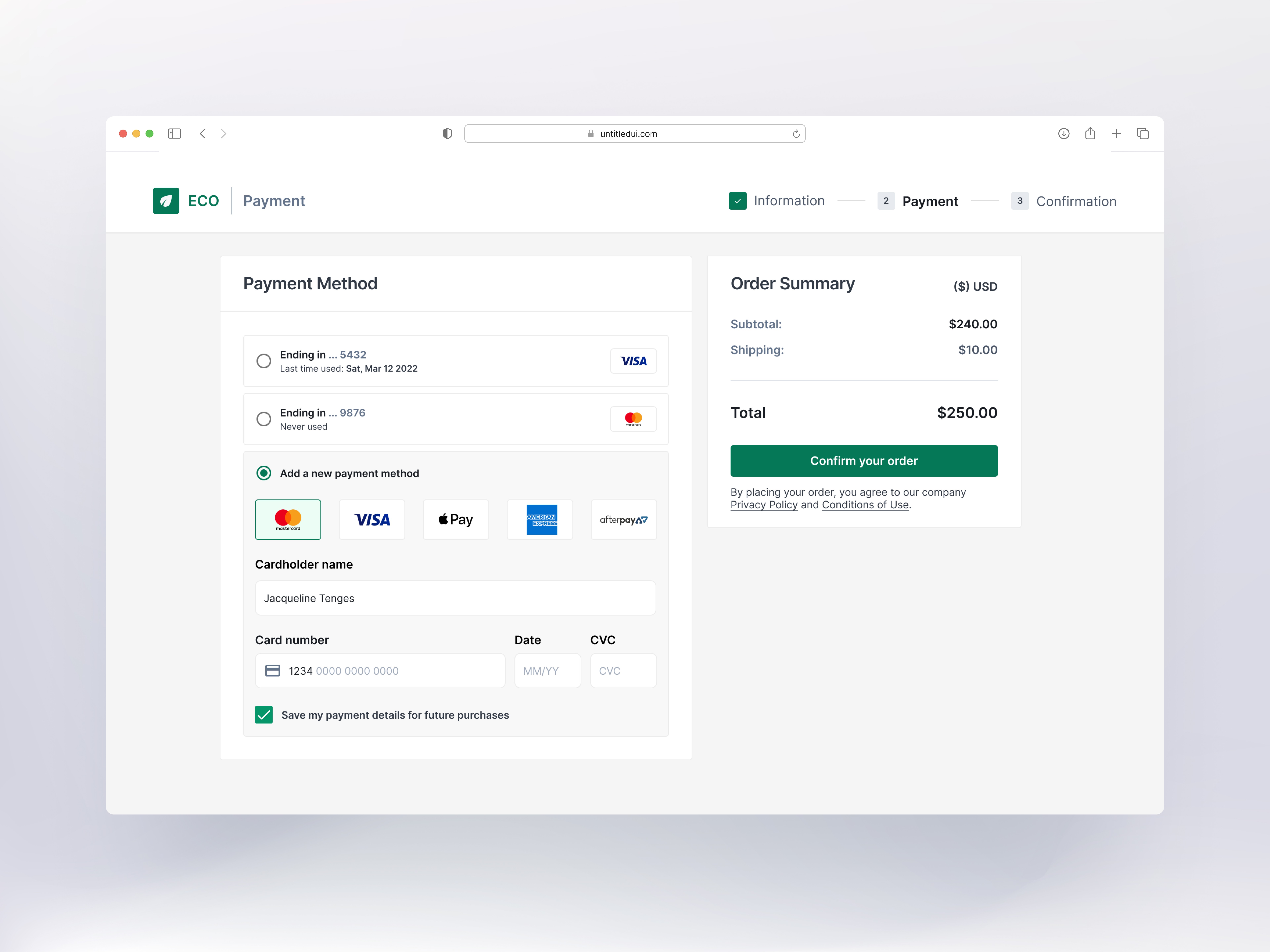
Task: Open the privacy shield icon
Action: pyautogui.click(x=447, y=134)
